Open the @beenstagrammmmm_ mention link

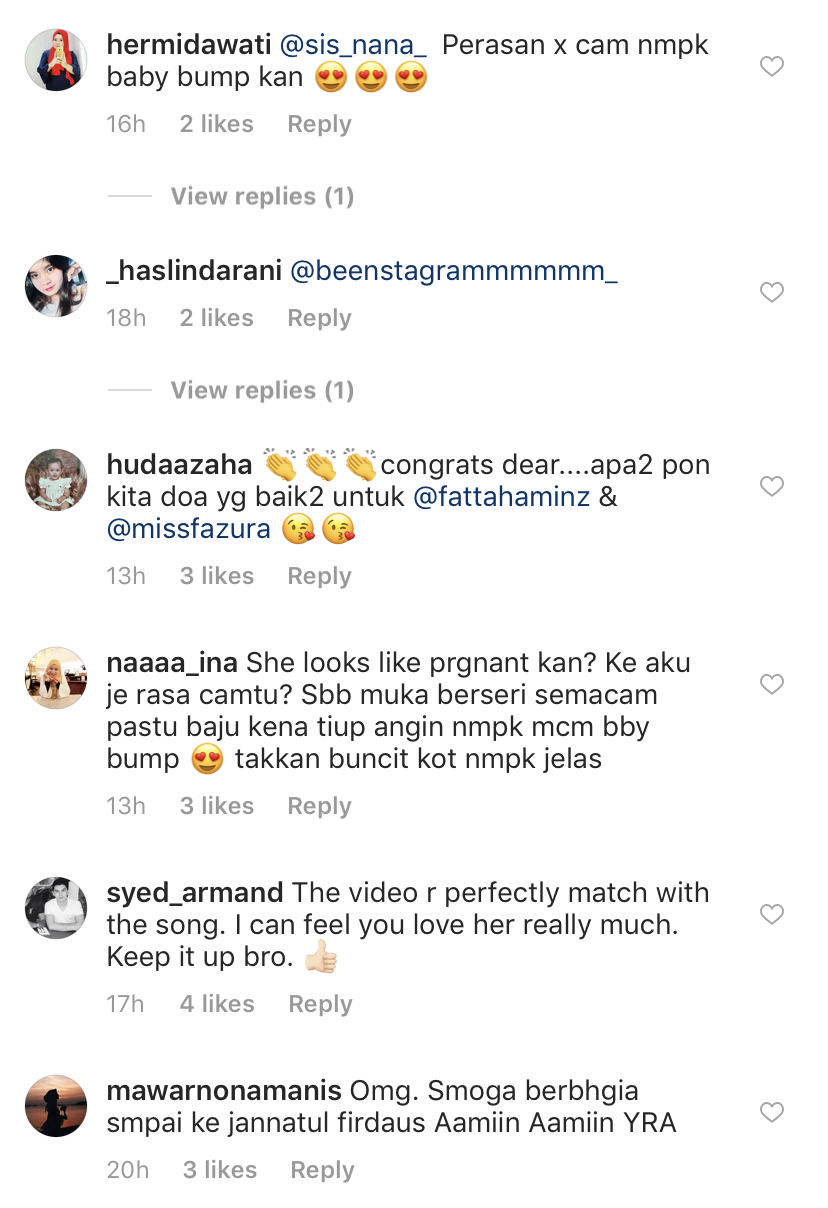(453, 271)
